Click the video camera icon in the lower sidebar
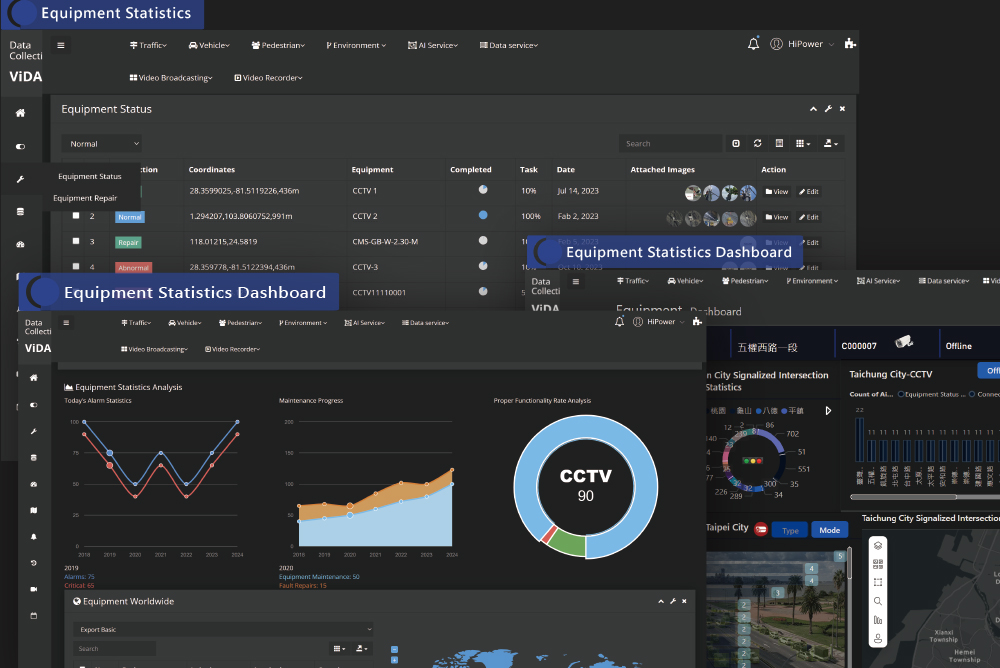Viewport: 1000px width, 668px height. click(33, 589)
